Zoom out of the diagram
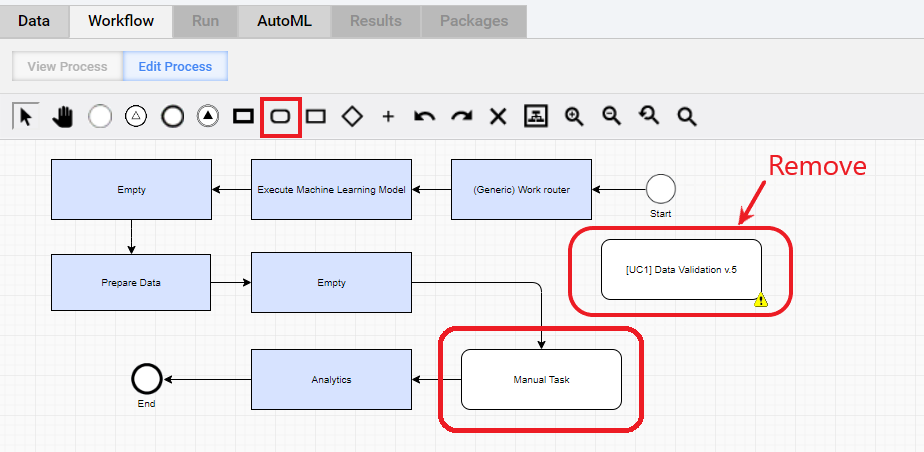Image resolution: width=924 pixels, height=452 pixels. click(x=611, y=117)
